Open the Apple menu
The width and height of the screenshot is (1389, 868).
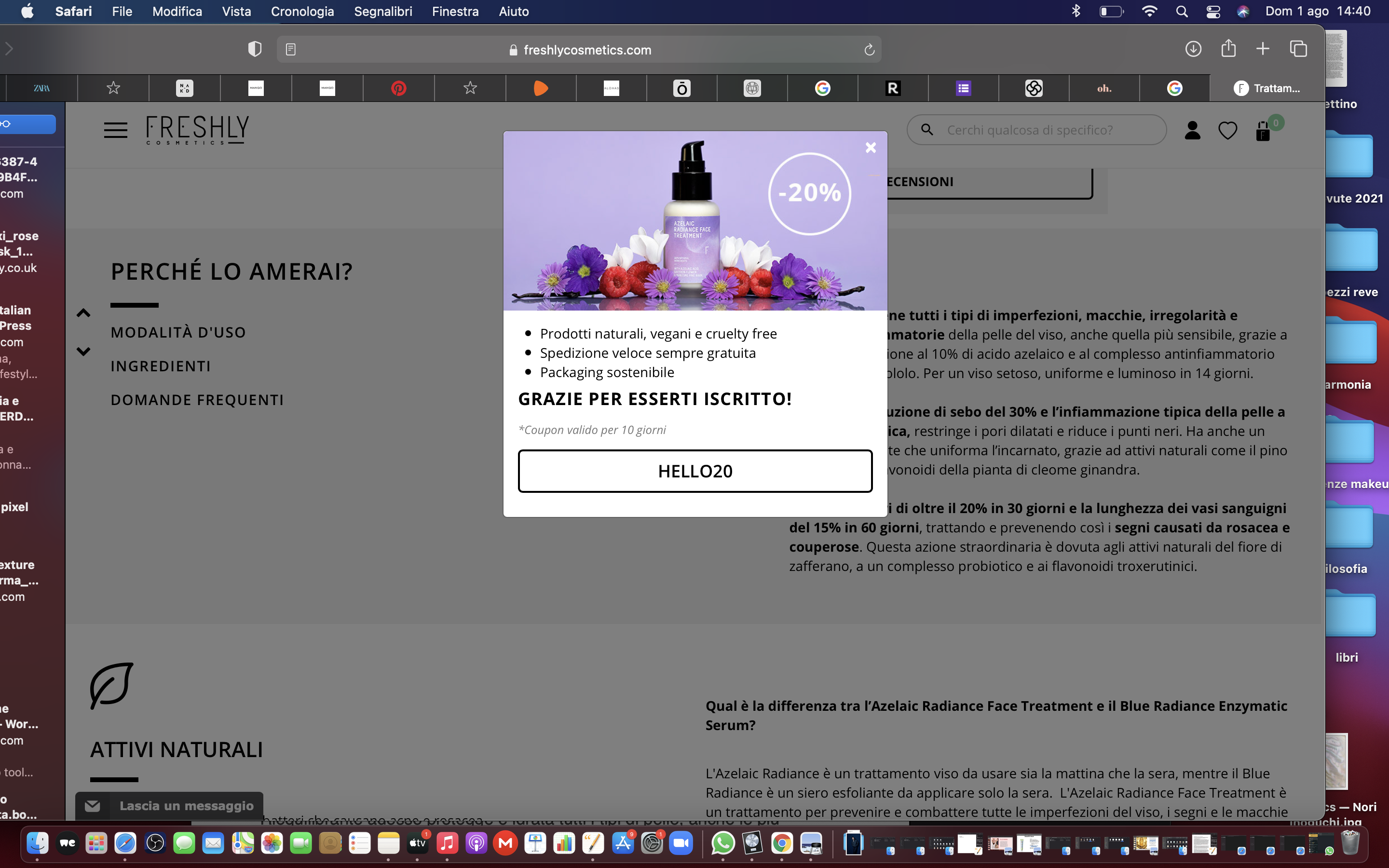click(27, 12)
